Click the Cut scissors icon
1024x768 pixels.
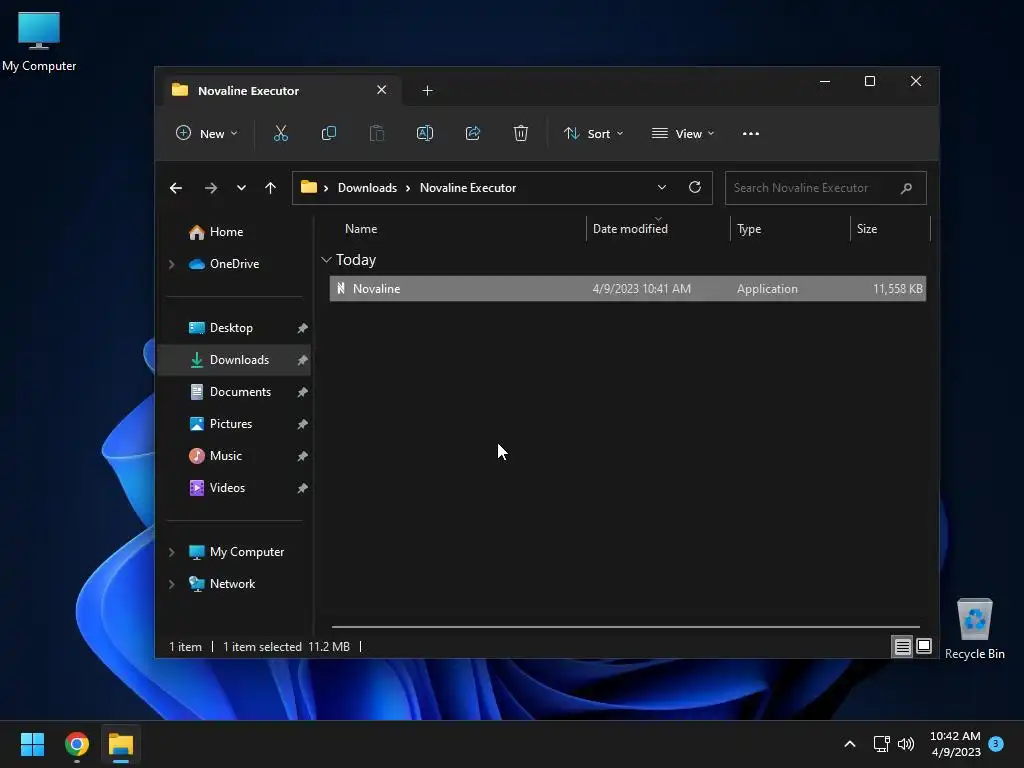coord(281,133)
